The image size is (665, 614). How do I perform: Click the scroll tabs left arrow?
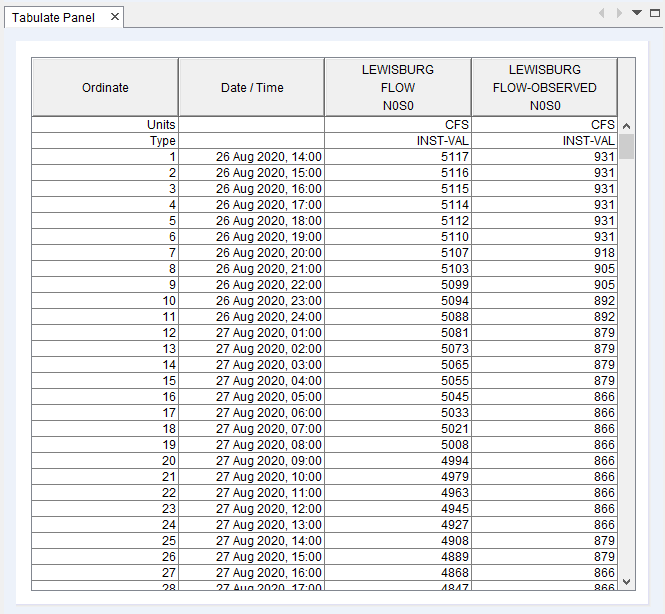click(x=601, y=13)
